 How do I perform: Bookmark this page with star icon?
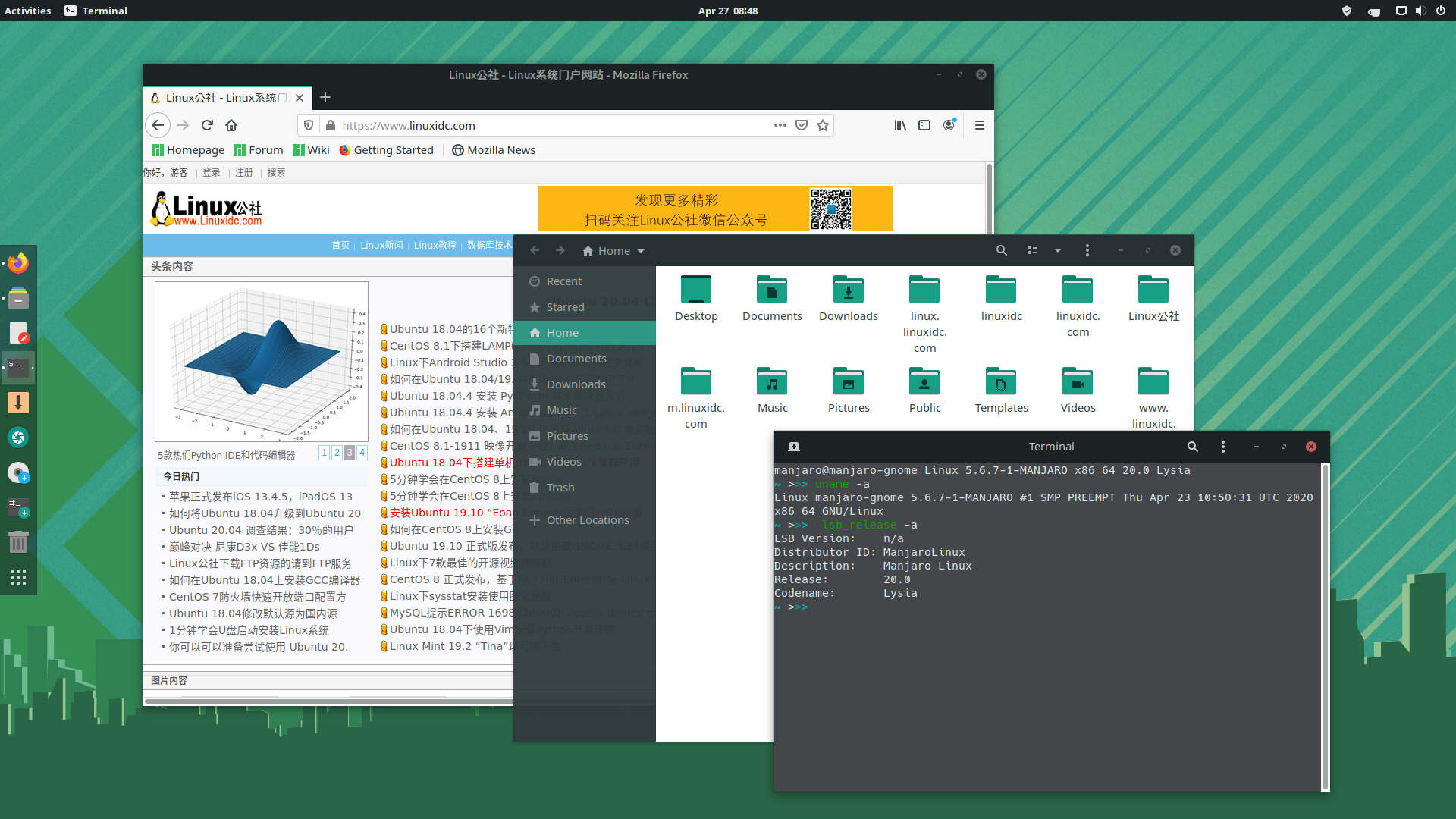[823, 125]
